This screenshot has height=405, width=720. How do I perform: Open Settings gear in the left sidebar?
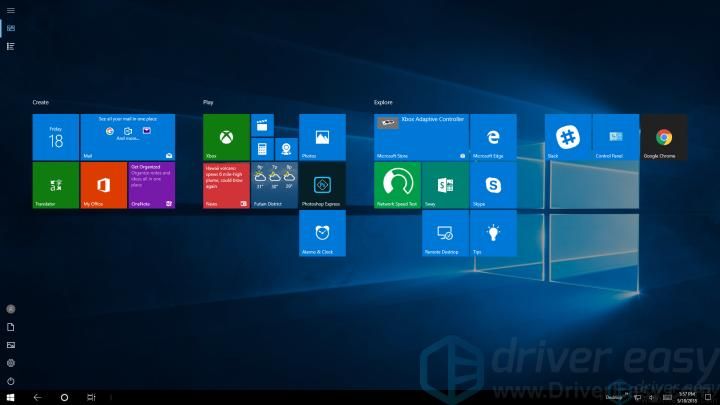(10, 363)
